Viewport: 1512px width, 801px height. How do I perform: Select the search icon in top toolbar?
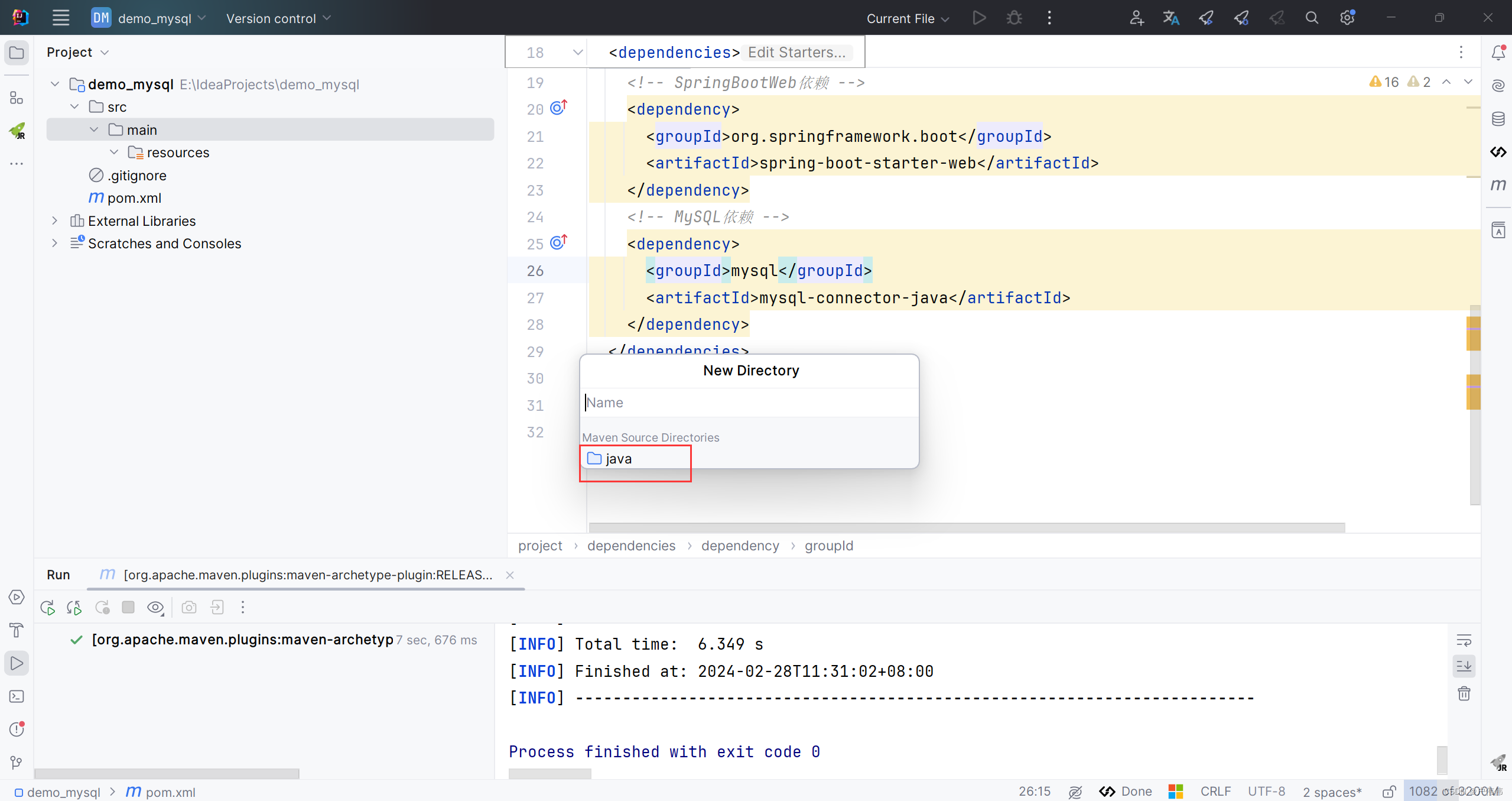click(1311, 18)
